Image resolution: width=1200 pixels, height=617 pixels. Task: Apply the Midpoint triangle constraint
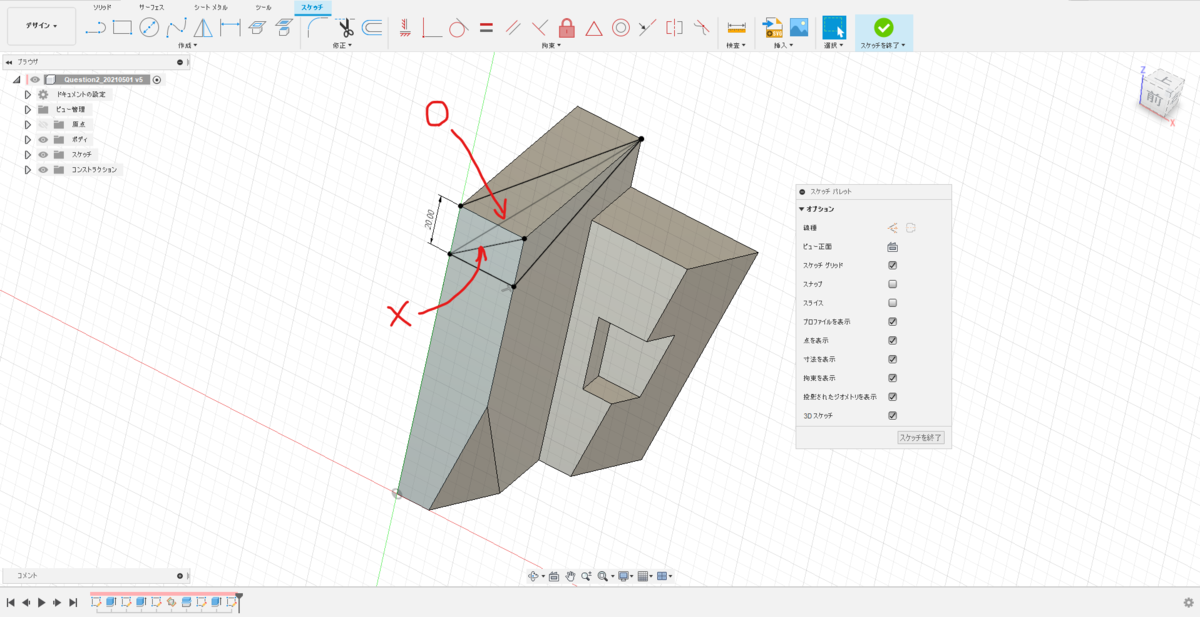[594, 28]
